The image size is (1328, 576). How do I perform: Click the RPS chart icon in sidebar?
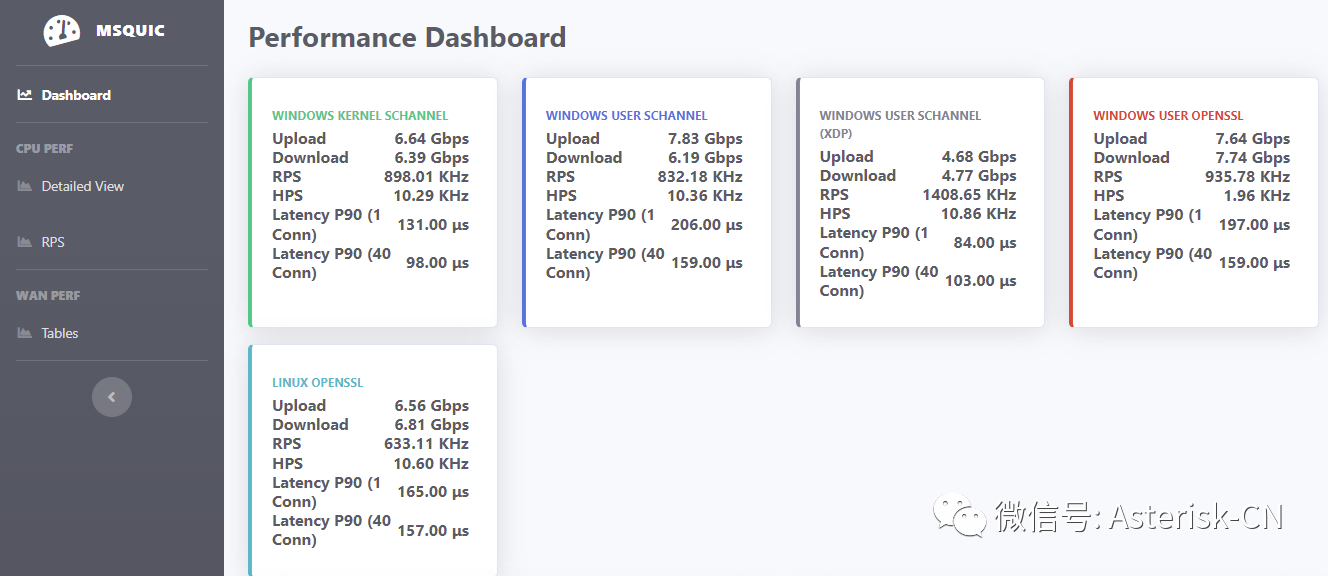25,242
